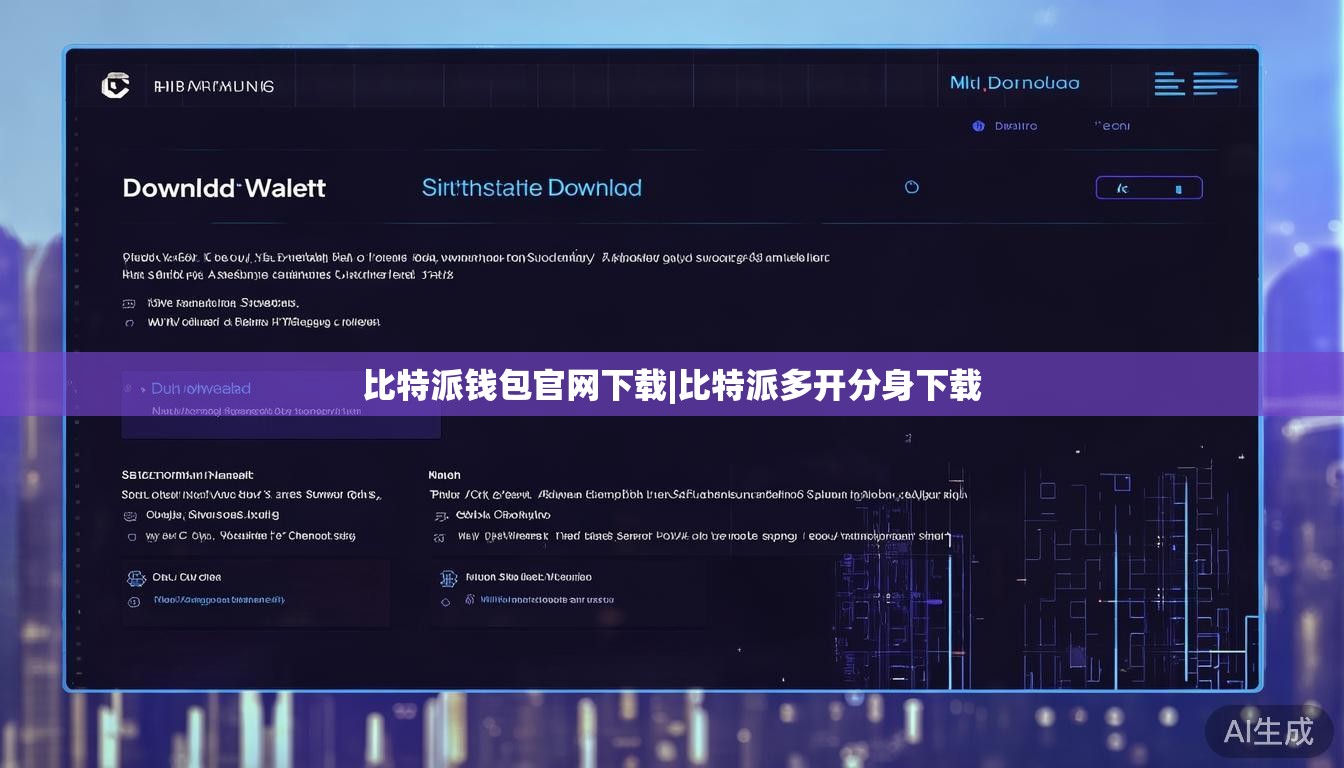Toggle the circle radio below the chat bubble icon
The height and width of the screenshot is (768, 1344).
point(128,322)
